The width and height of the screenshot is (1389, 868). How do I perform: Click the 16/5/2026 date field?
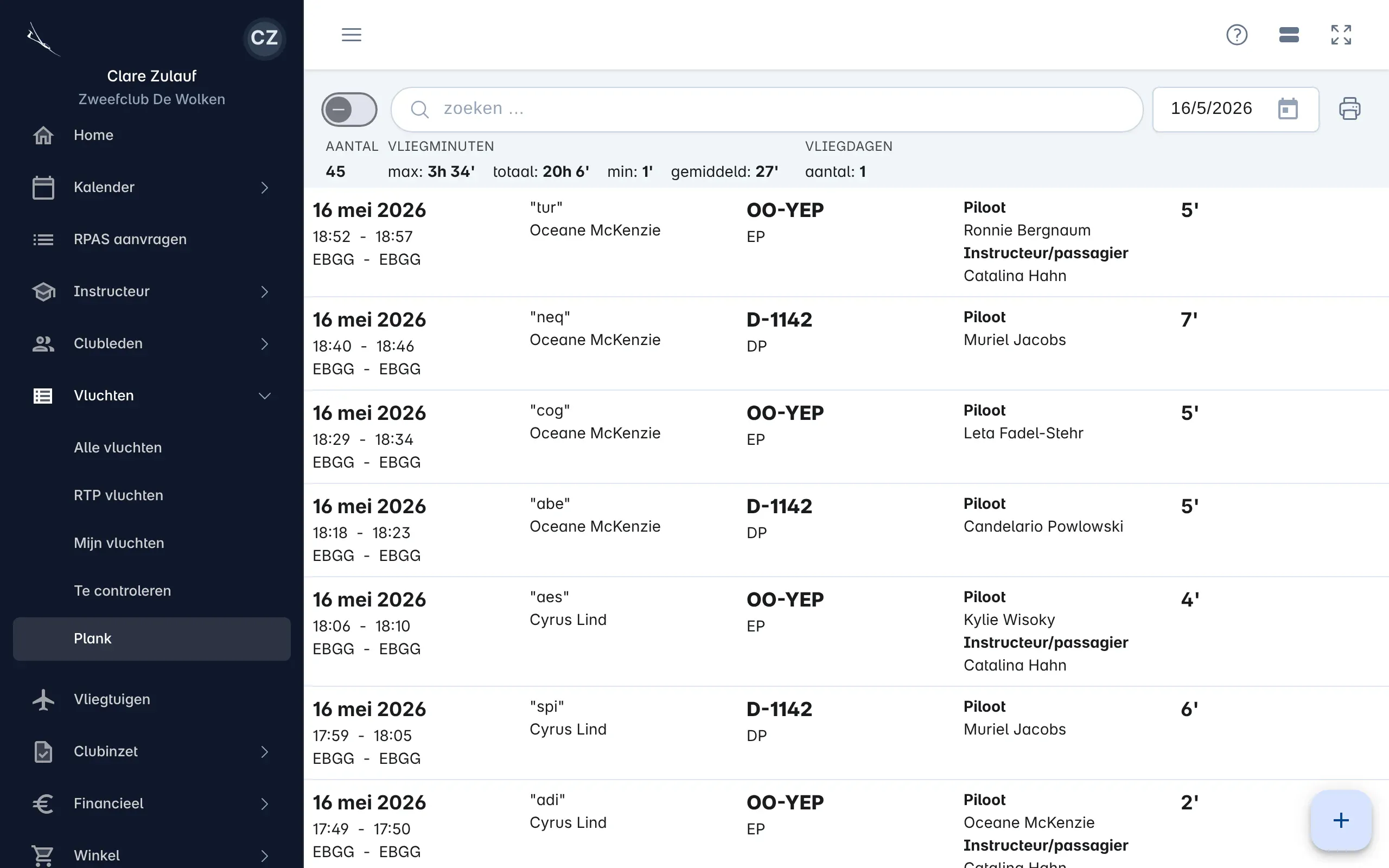coord(1235,109)
